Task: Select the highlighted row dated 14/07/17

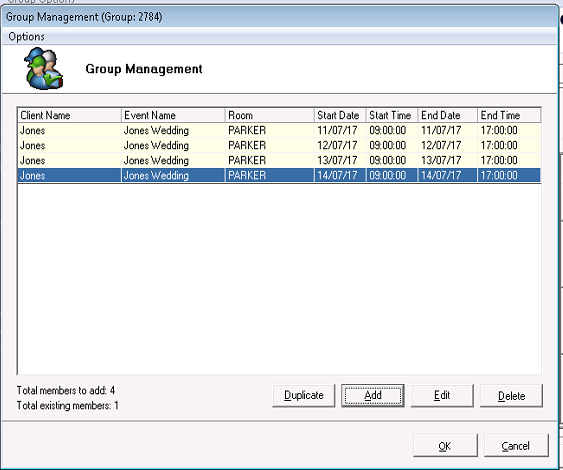Action: (279, 176)
